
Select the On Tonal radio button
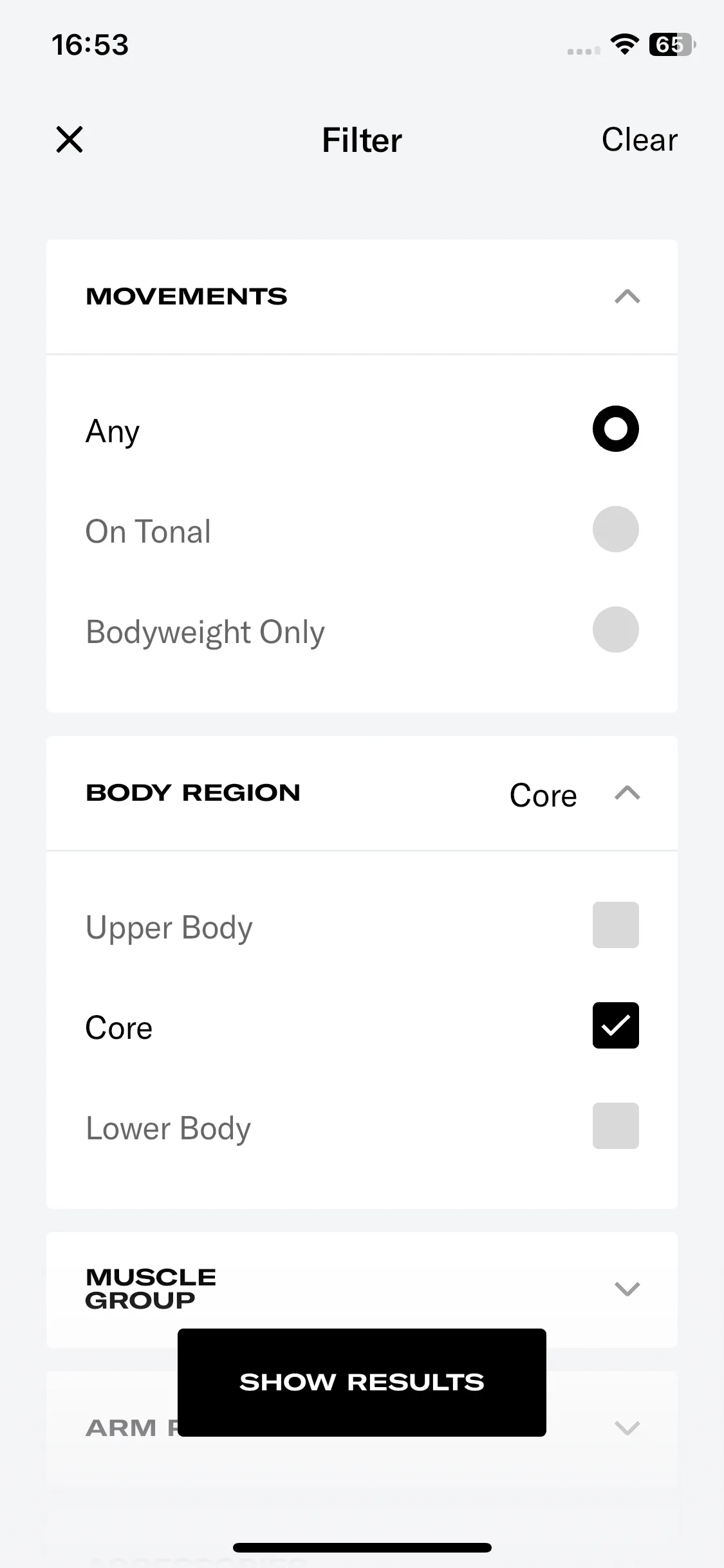click(615, 529)
